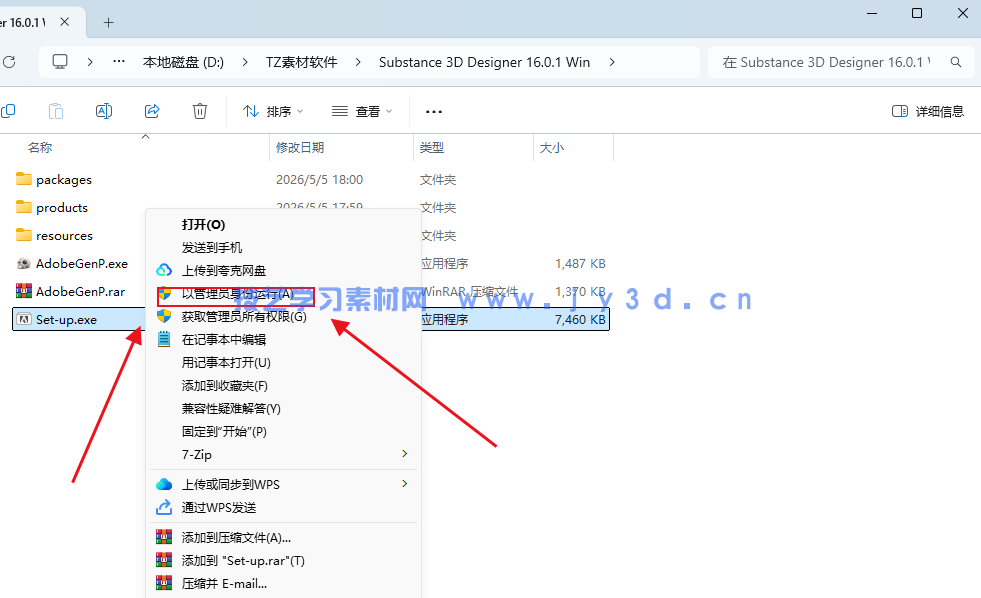
Task: Click the packages folder icon
Action: (24, 179)
